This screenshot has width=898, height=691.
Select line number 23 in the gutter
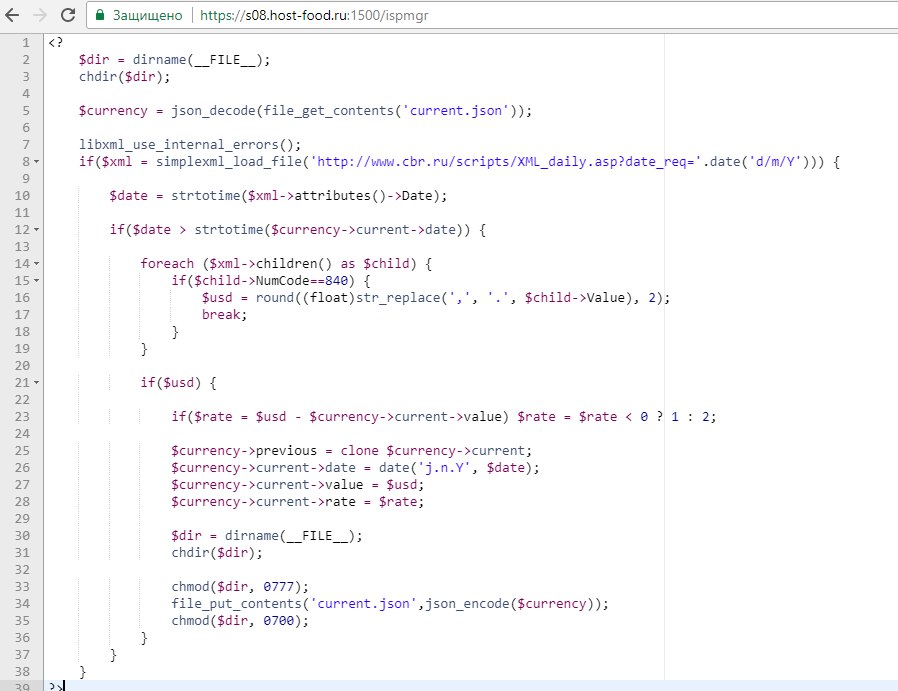point(22,417)
